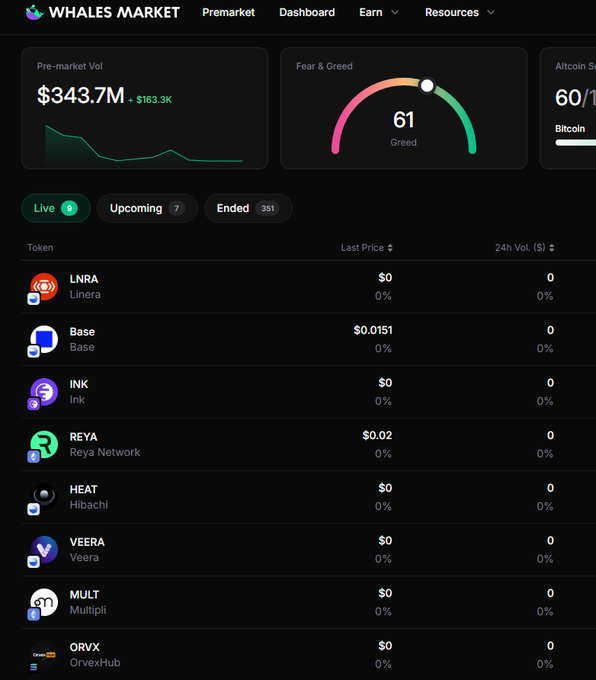Switch to the Upcoming tab

[147, 208]
